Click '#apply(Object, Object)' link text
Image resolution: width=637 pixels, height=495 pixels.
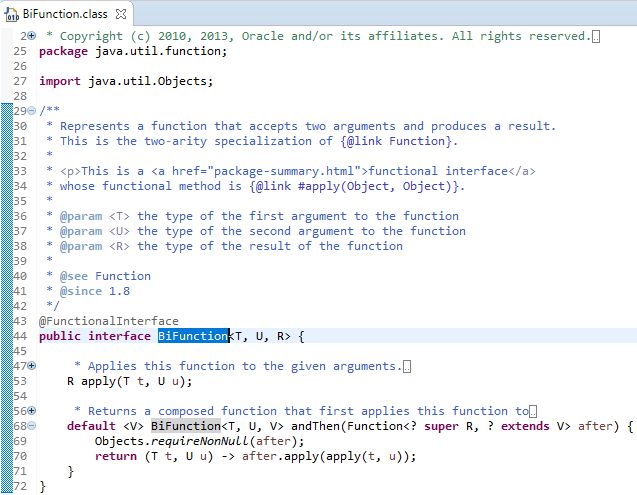coord(375,186)
